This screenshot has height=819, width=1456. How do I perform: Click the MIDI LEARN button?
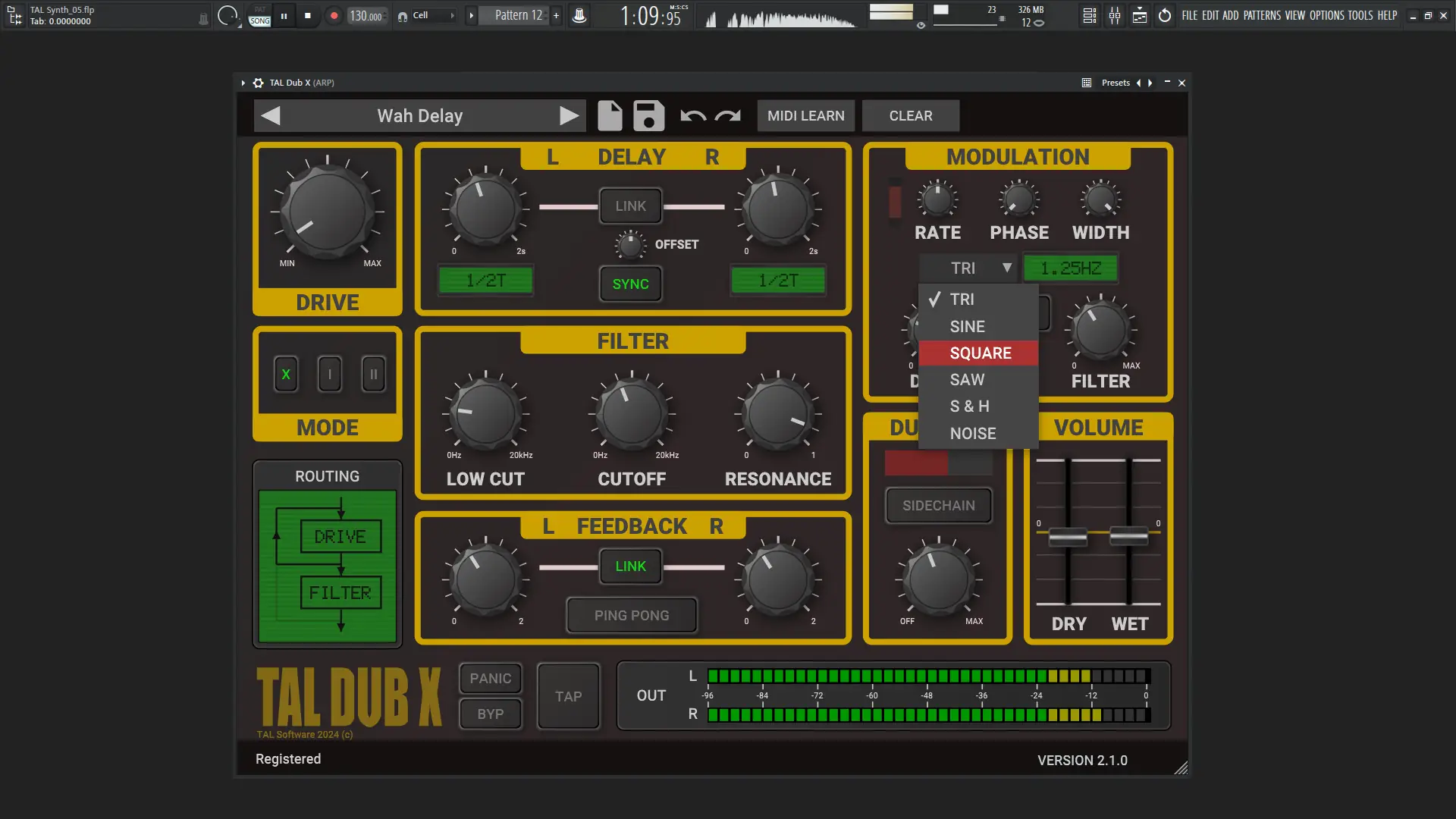coord(805,116)
